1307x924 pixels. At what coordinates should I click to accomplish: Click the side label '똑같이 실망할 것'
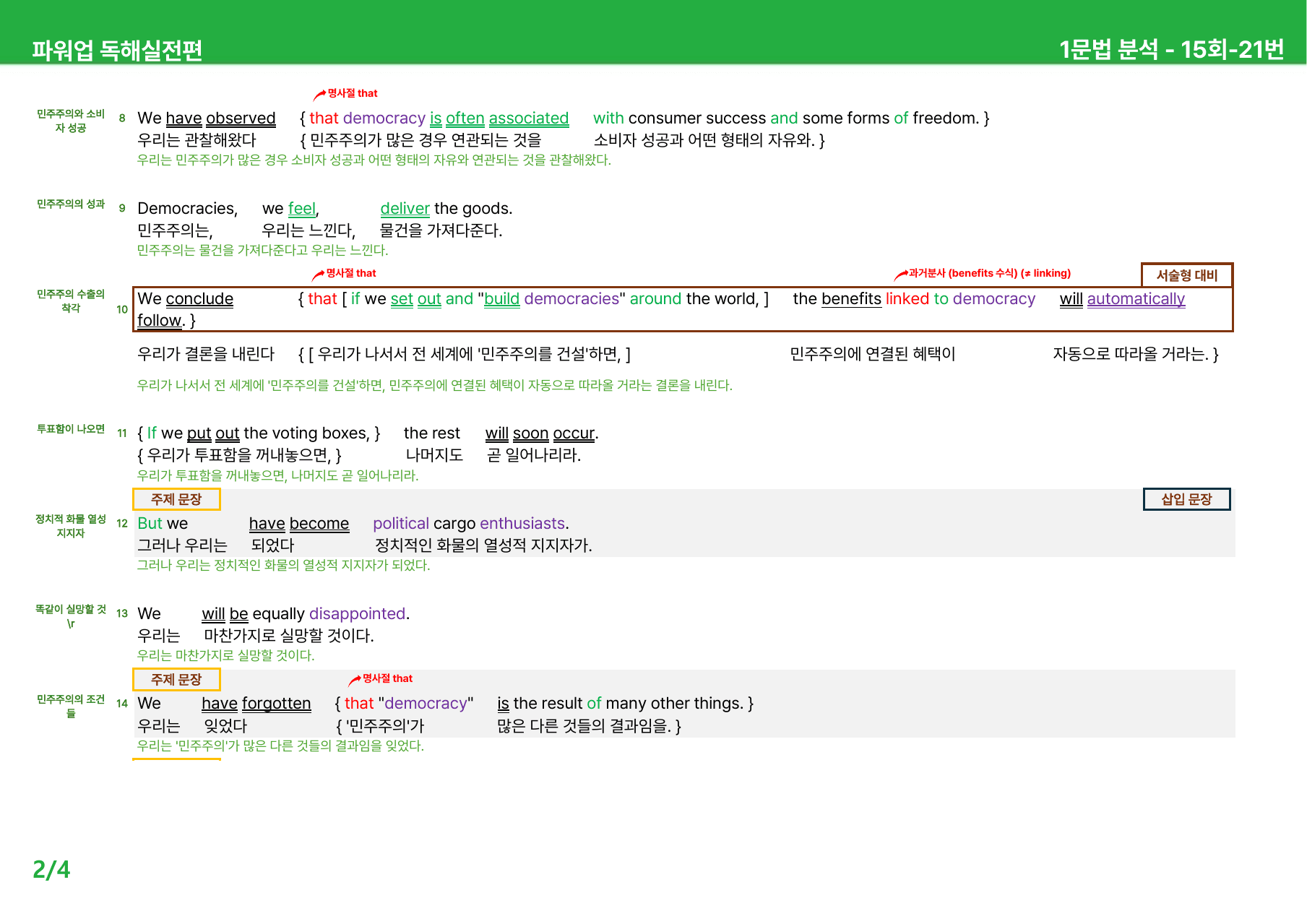point(71,610)
